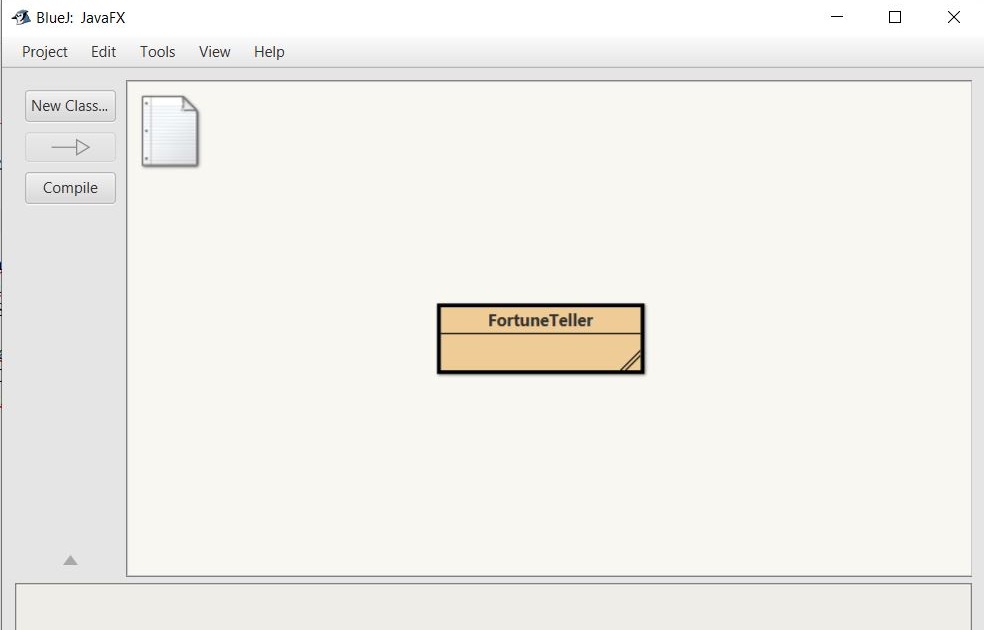The width and height of the screenshot is (984, 630).
Task: Open the Edit menu
Action: point(102,52)
